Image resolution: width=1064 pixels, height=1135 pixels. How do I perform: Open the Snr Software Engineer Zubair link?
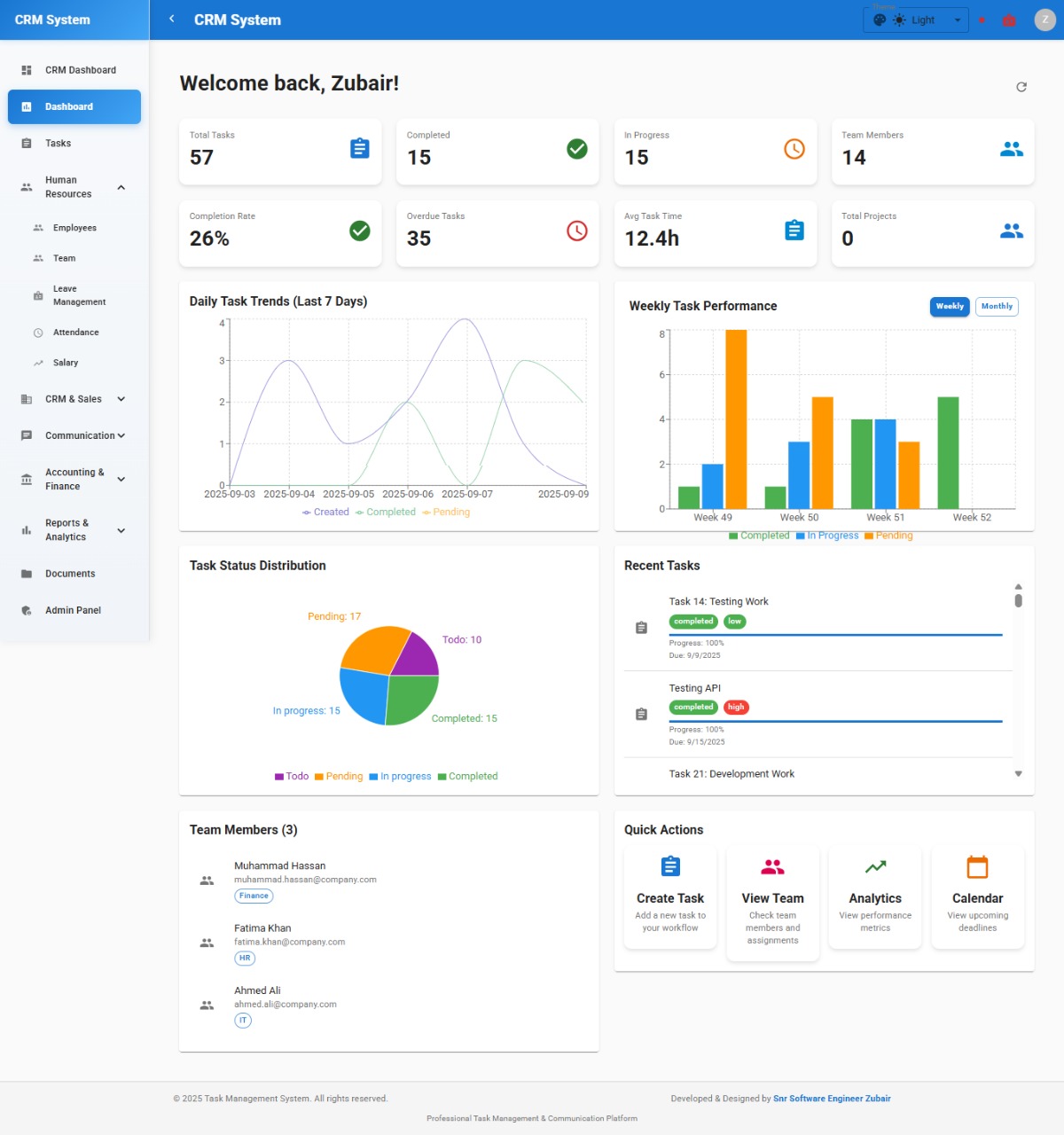coord(832,1098)
